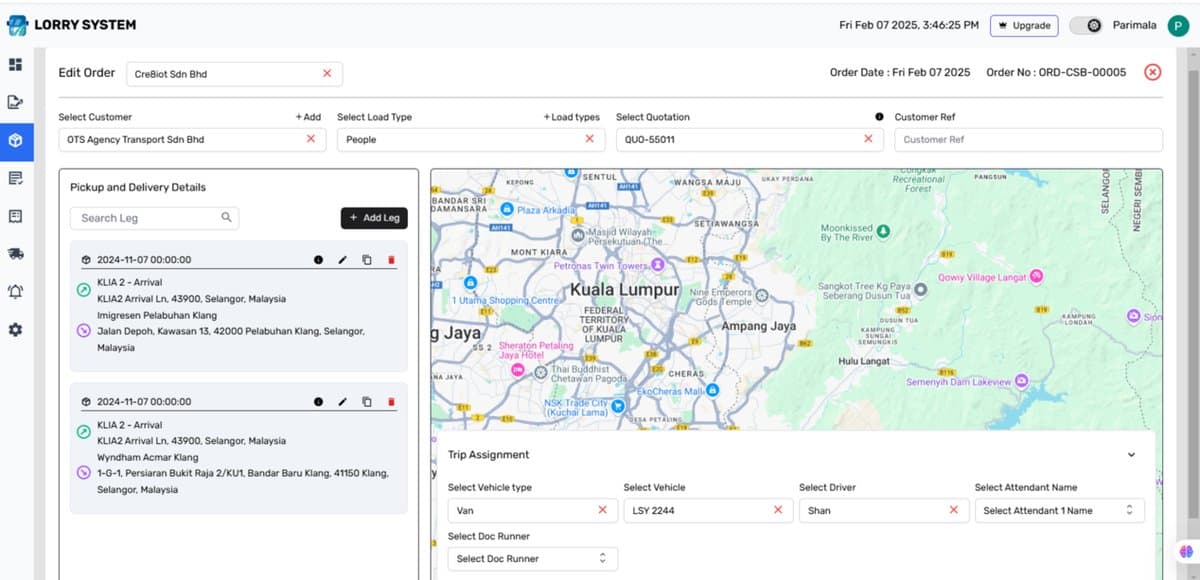Show info for the Wyndham Acmar Klang leg

coord(318,402)
